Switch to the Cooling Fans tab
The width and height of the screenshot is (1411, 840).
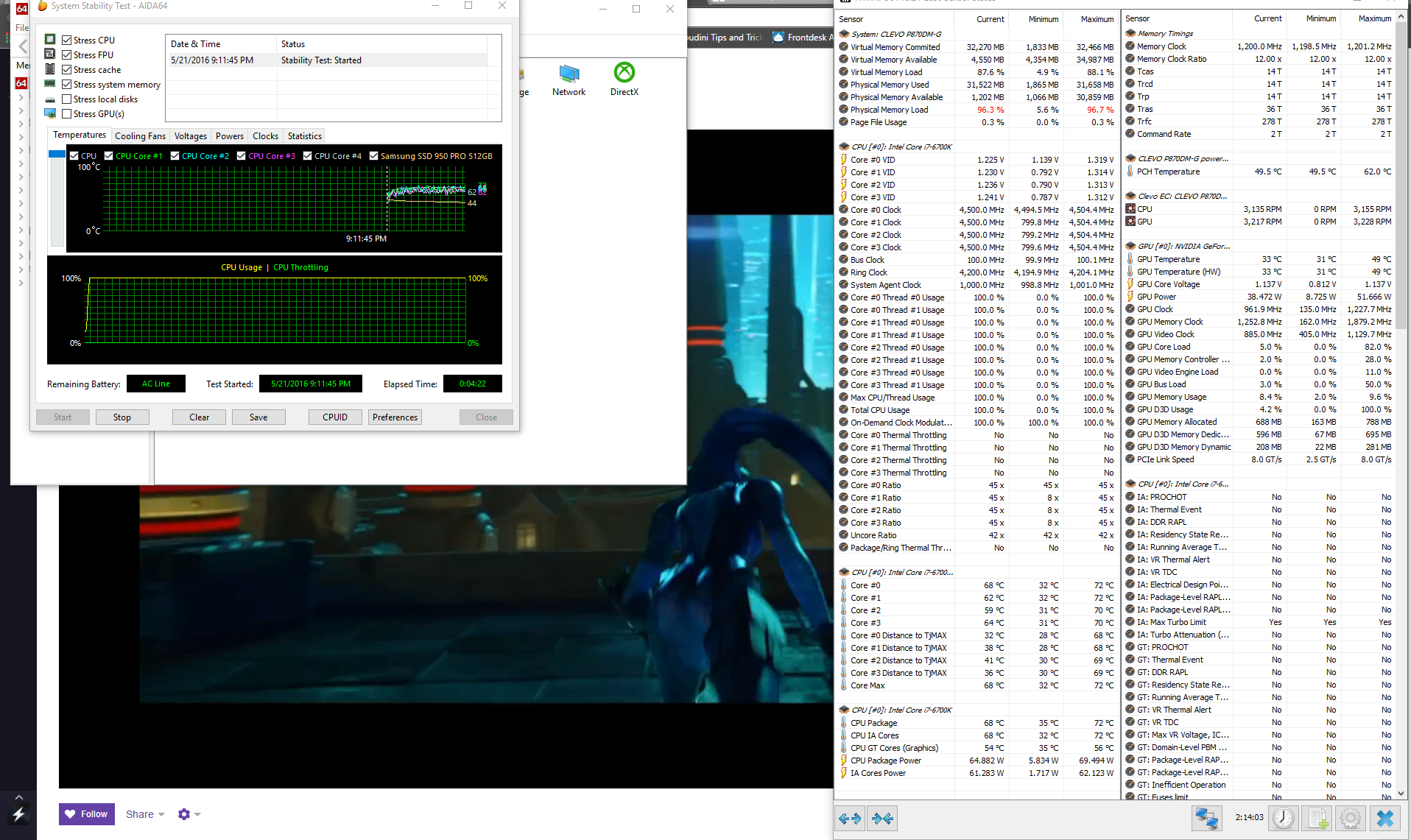pos(140,136)
